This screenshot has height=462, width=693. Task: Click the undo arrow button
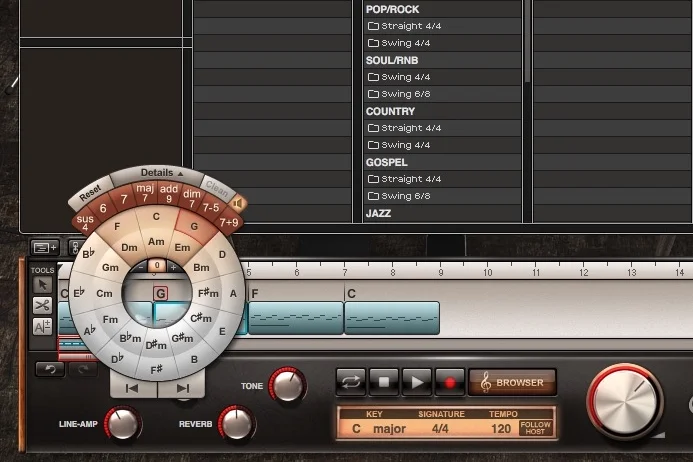pos(50,369)
